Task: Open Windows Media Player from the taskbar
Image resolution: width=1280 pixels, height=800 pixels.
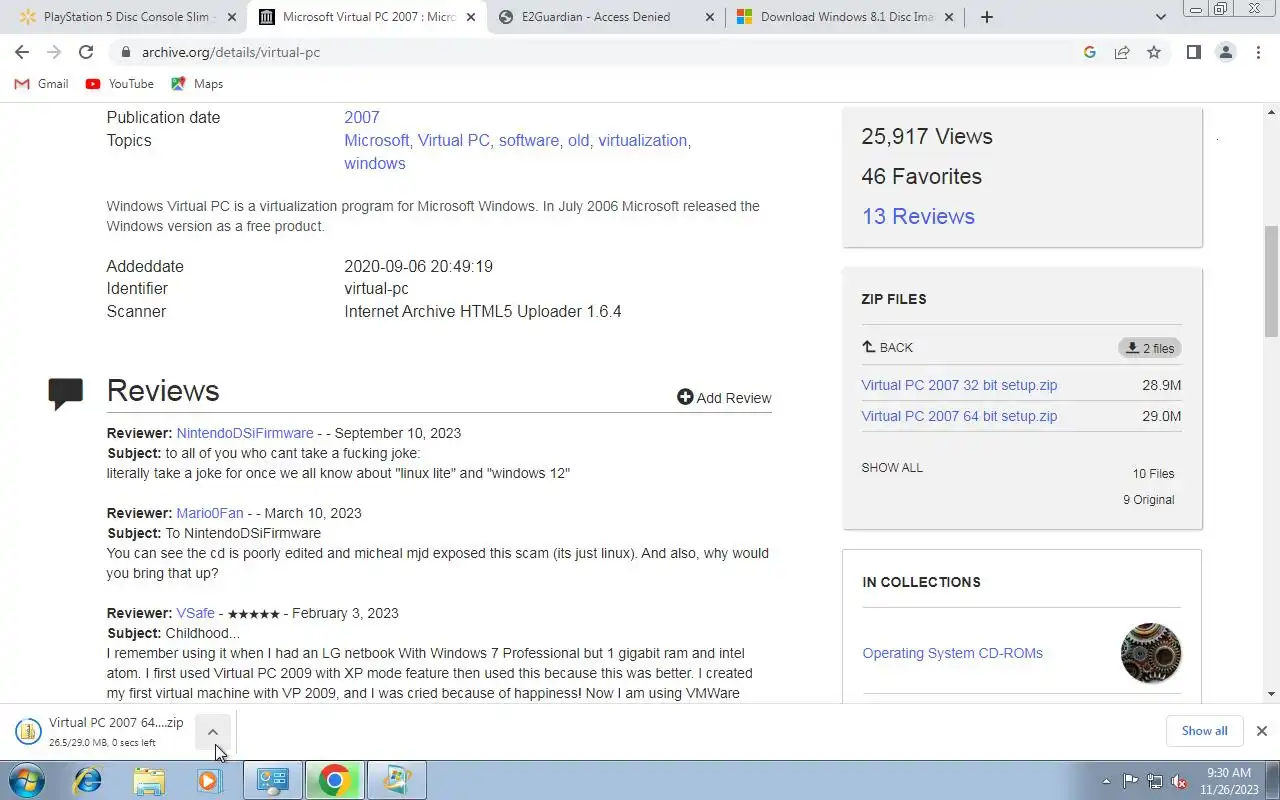Action: (x=209, y=780)
